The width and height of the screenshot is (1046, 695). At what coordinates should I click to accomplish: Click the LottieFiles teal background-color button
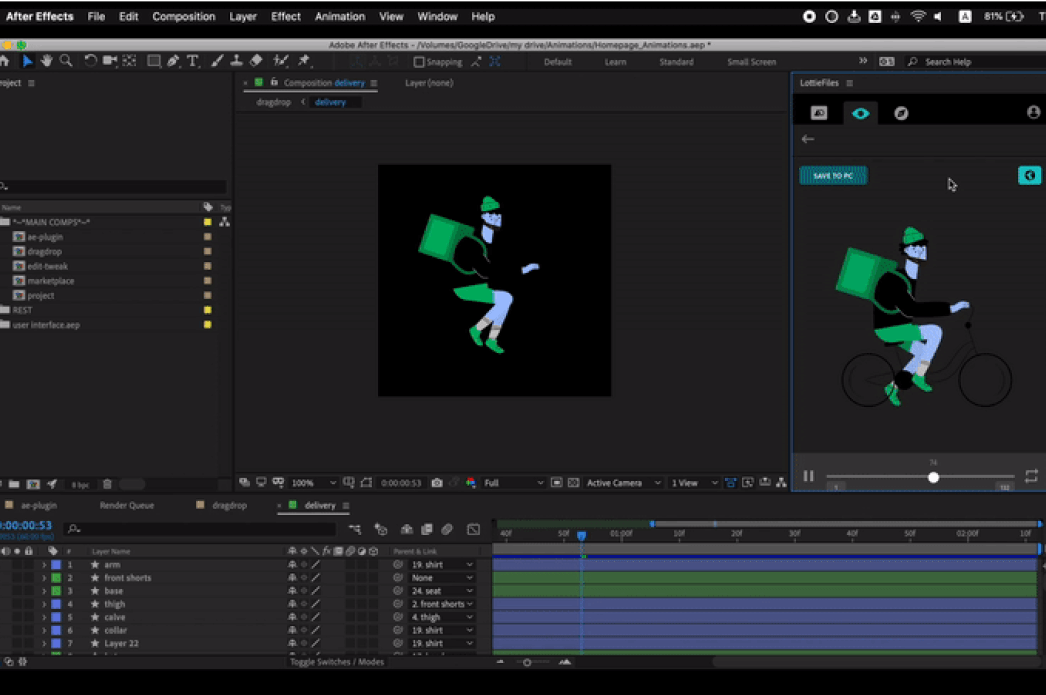[x=1029, y=175]
